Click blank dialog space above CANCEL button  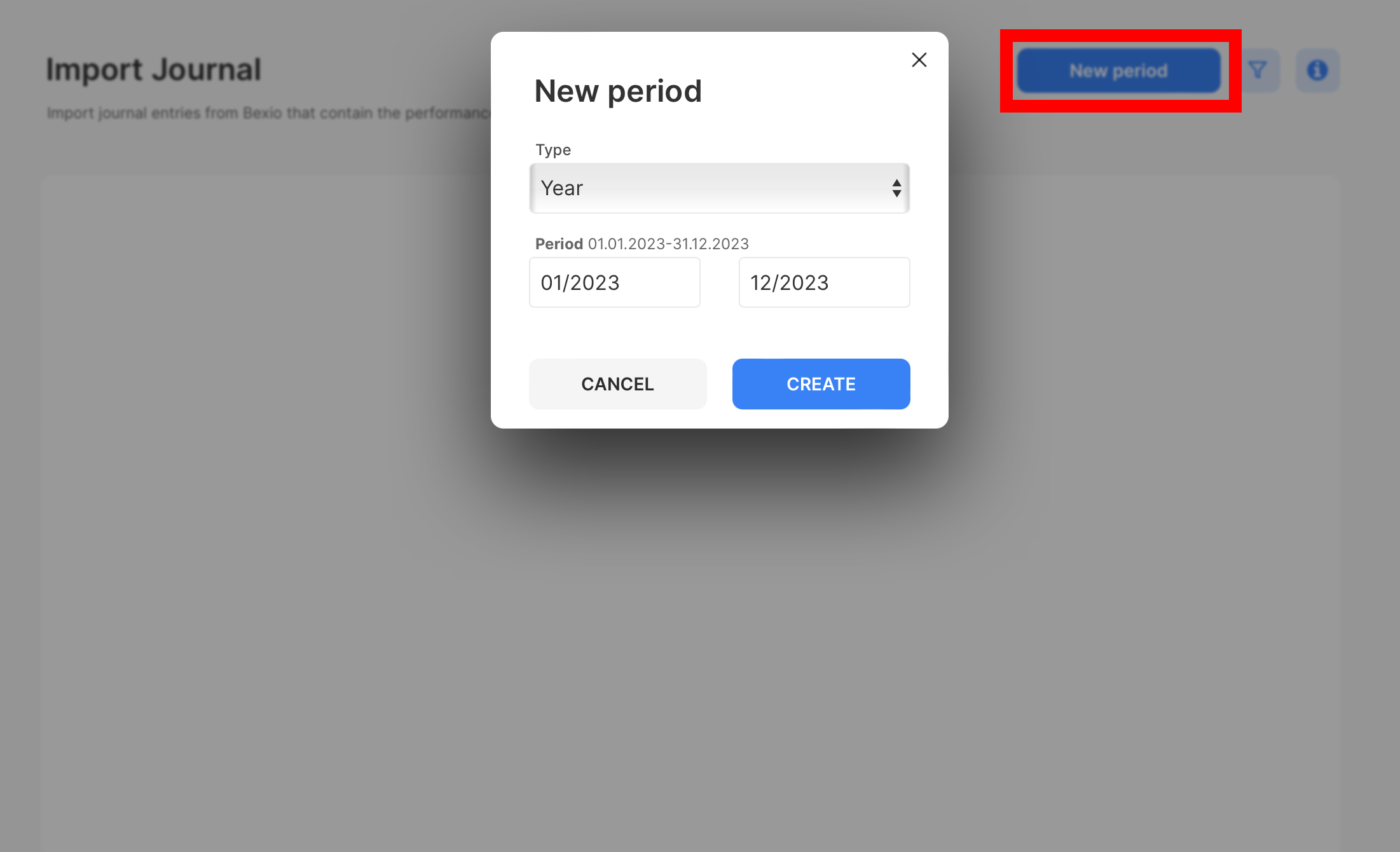click(x=718, y=334)
